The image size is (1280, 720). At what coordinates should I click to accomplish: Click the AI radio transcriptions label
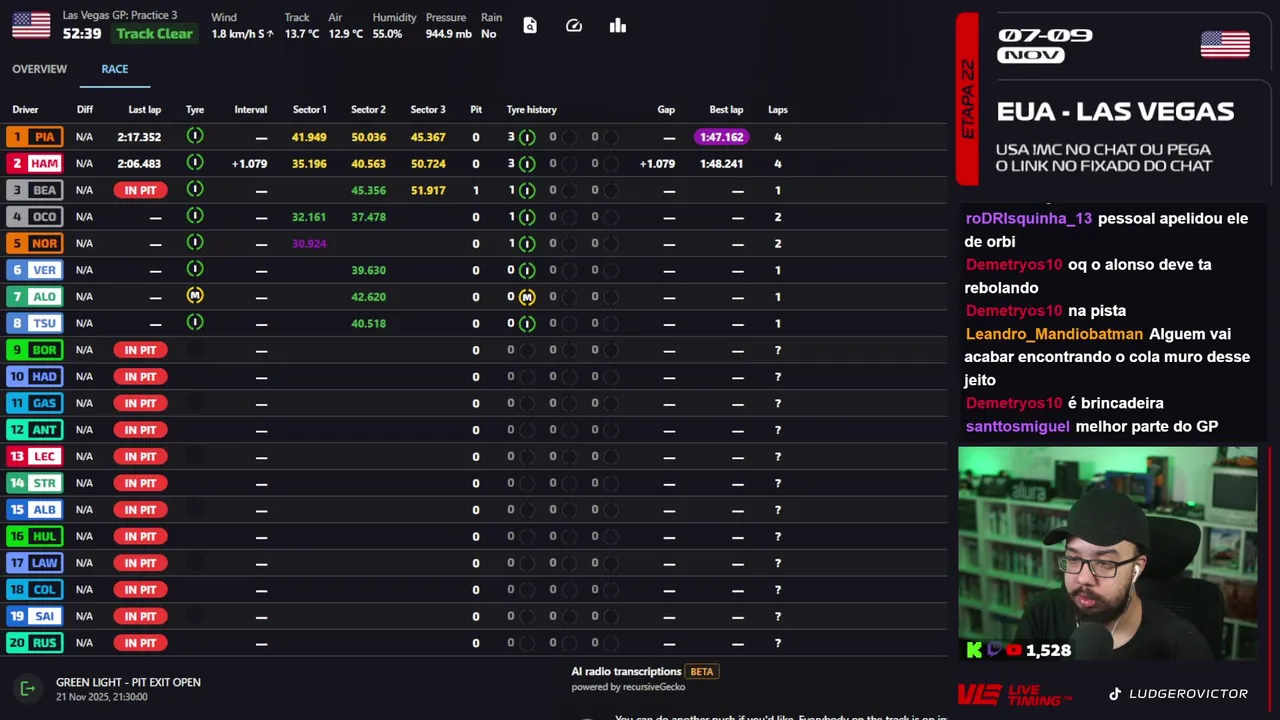point(626,672)
